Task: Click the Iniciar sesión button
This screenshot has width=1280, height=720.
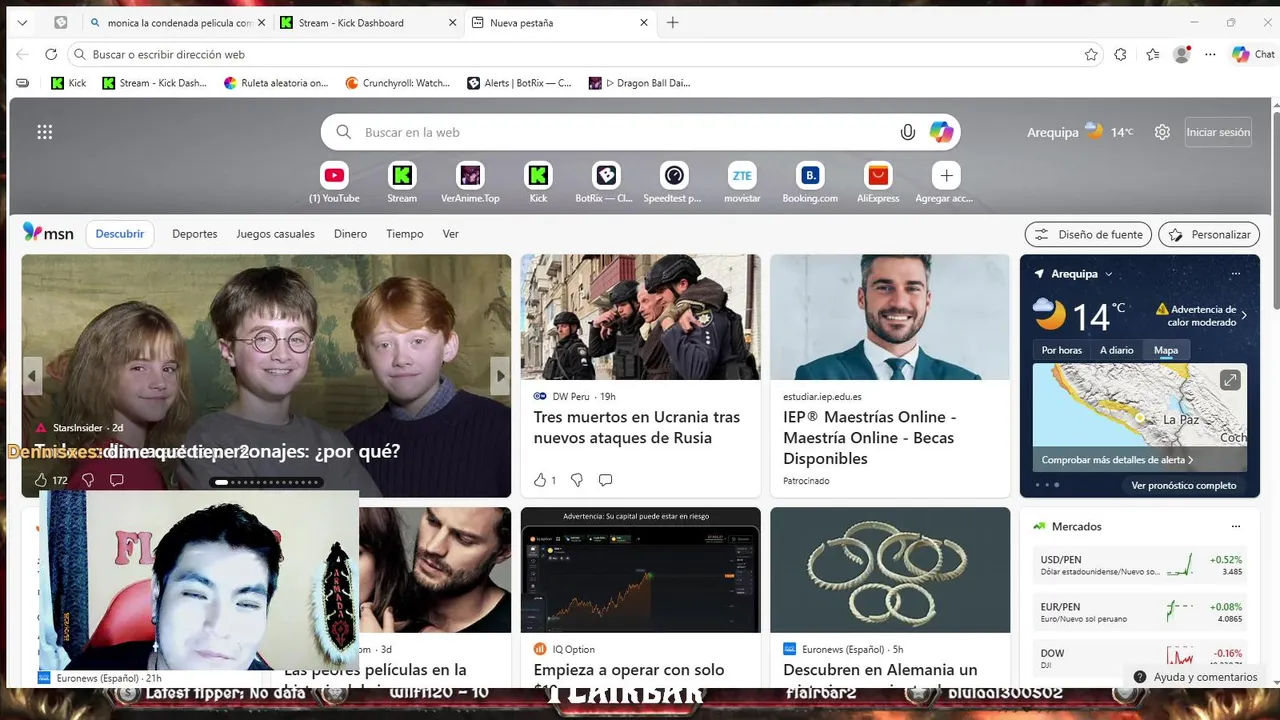Action: point(1218,132)
